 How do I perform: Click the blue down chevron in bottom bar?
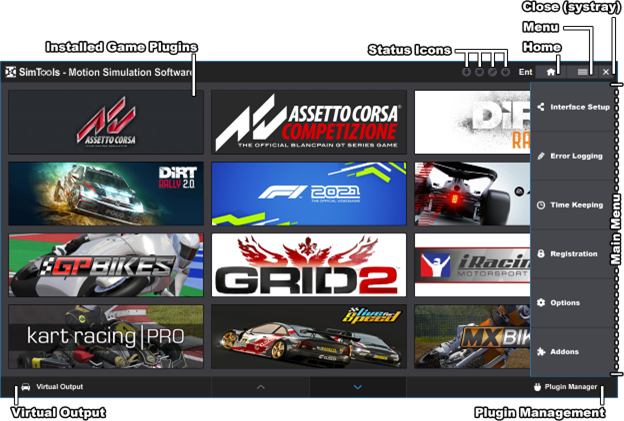(358, 387)
